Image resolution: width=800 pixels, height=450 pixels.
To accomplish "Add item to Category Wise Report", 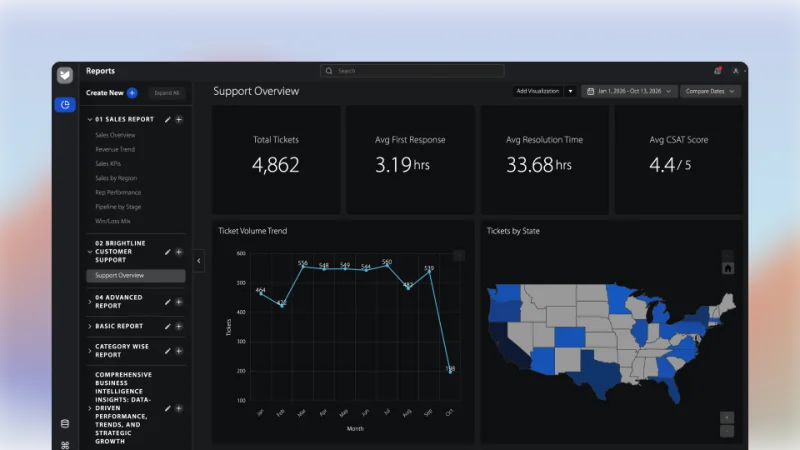I will tap(179, 351).
